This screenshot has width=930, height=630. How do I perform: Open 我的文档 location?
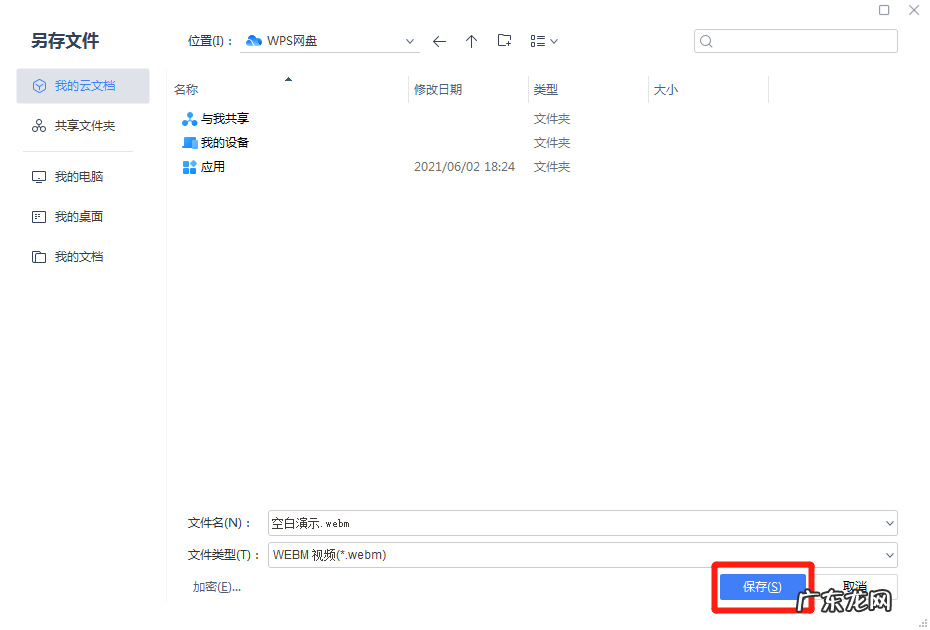pyautogui.click(x=78, y=257)
